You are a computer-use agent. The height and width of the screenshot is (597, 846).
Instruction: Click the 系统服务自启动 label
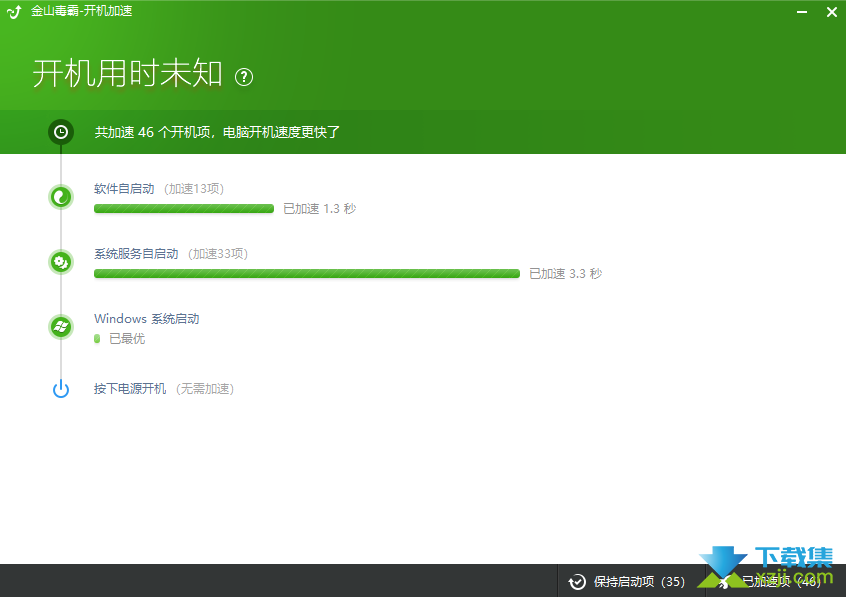[136, 254]
